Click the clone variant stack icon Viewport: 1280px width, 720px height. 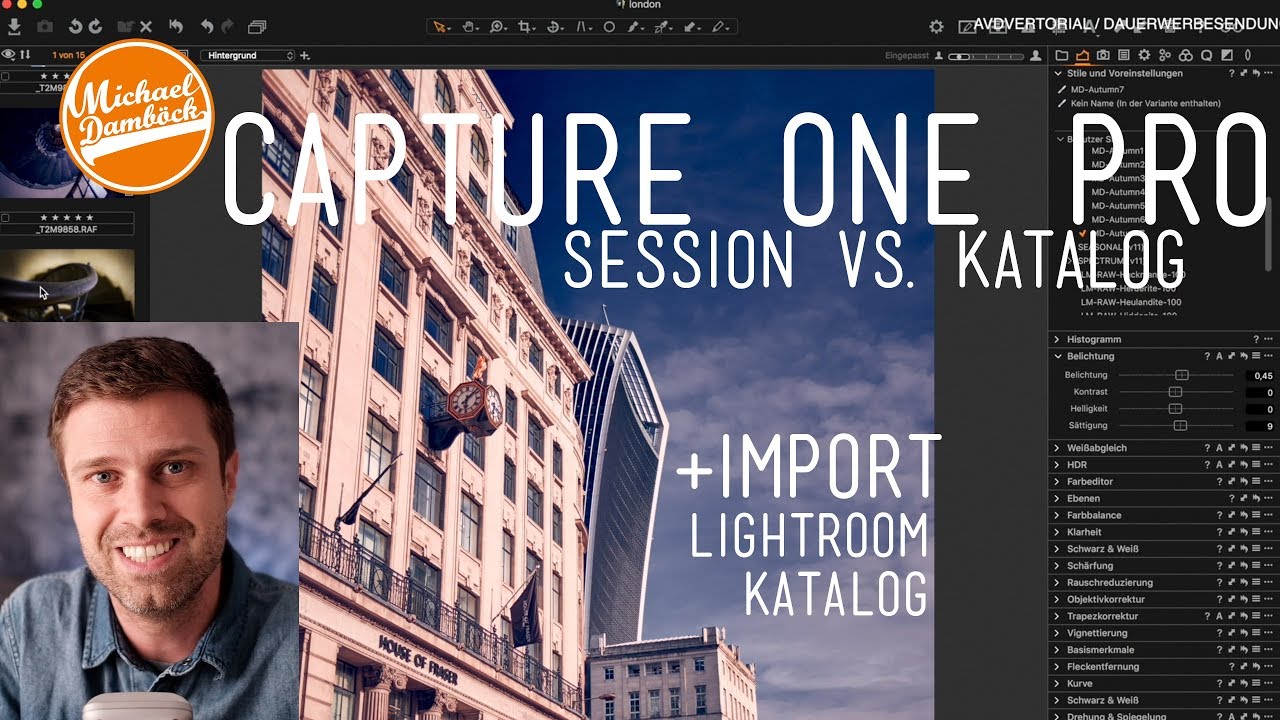coord(257,27)
